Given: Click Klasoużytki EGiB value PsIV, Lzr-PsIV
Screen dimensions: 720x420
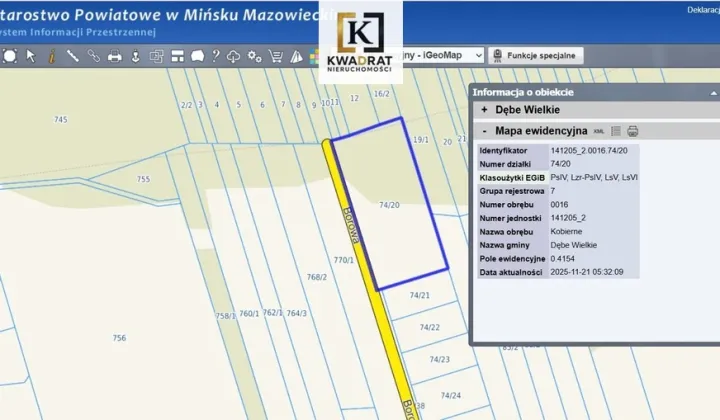Looking at the screenshot, I should (x=594, y=177).
